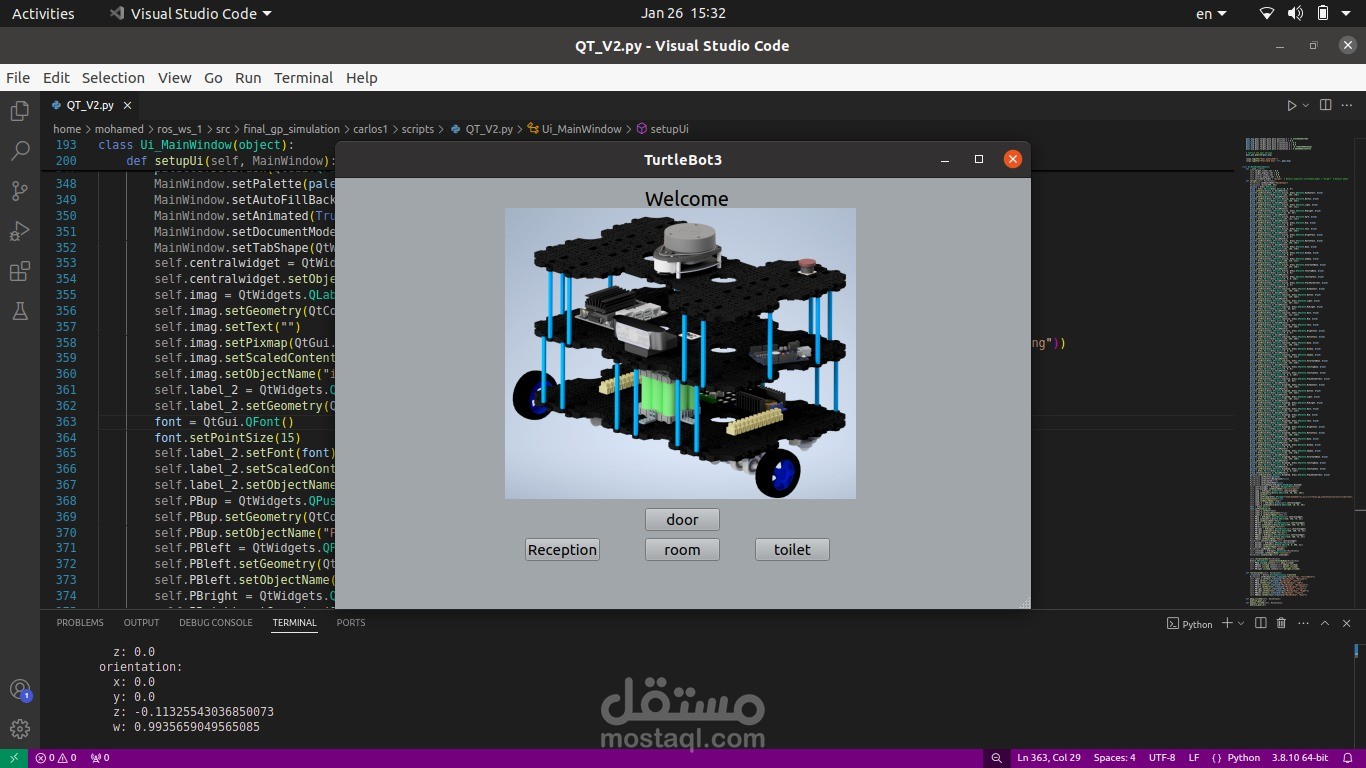Open the View menu
This screenshot has height=768, width=1366.
click(174, 78)
